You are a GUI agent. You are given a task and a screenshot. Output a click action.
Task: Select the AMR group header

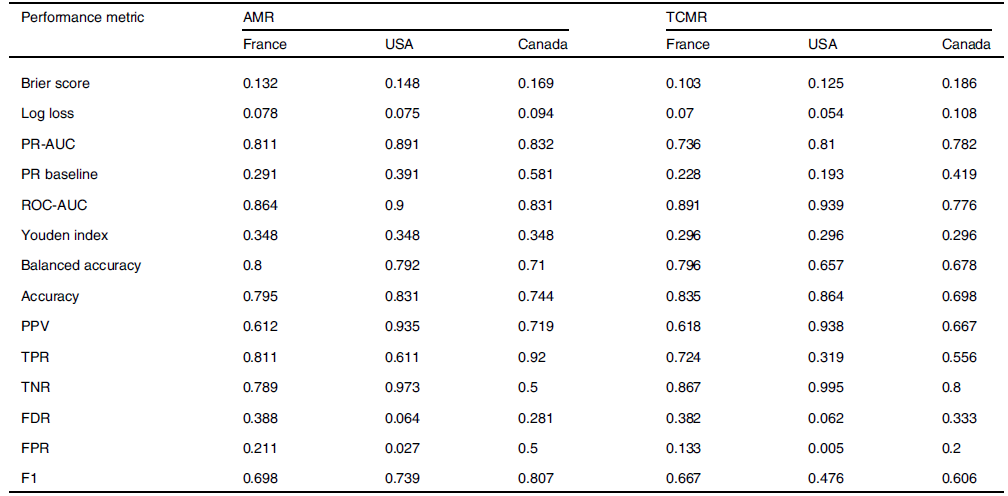[x=258, y=18]
